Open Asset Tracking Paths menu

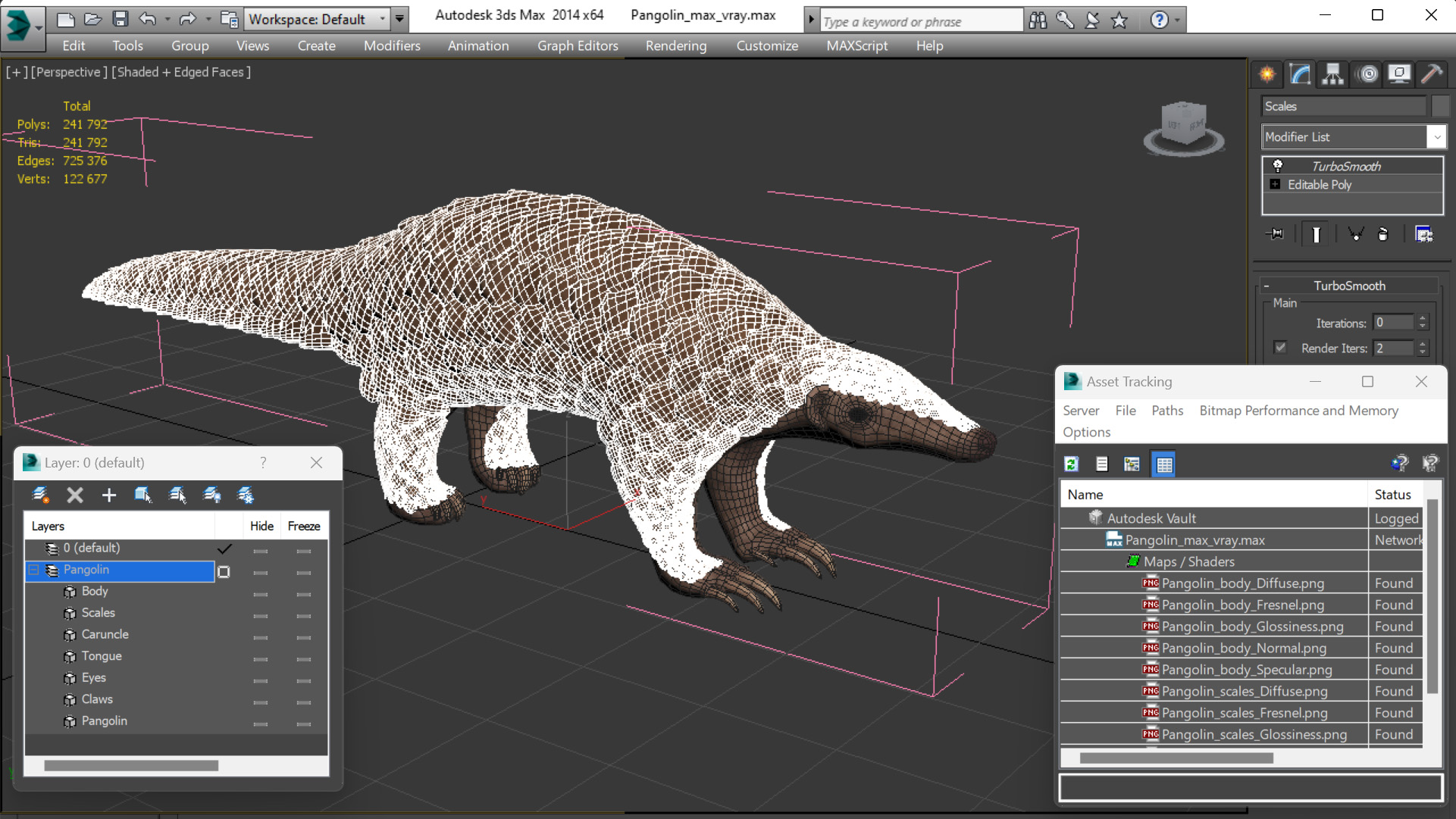point(1167,411)
